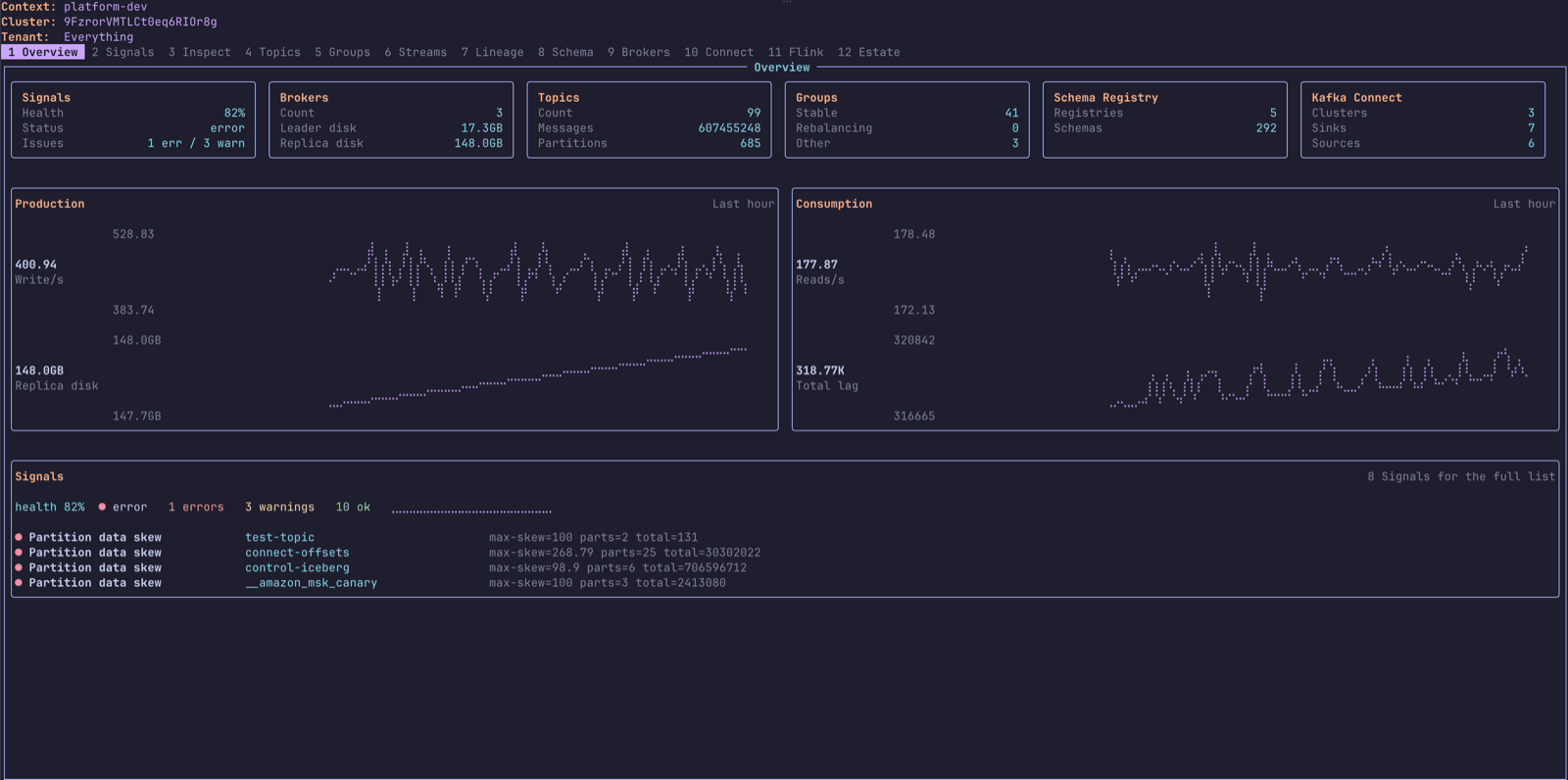Click the Kafka Connect card title
The height and width of the screenshot is (780, 1568).
click(x=1356, y=97)
